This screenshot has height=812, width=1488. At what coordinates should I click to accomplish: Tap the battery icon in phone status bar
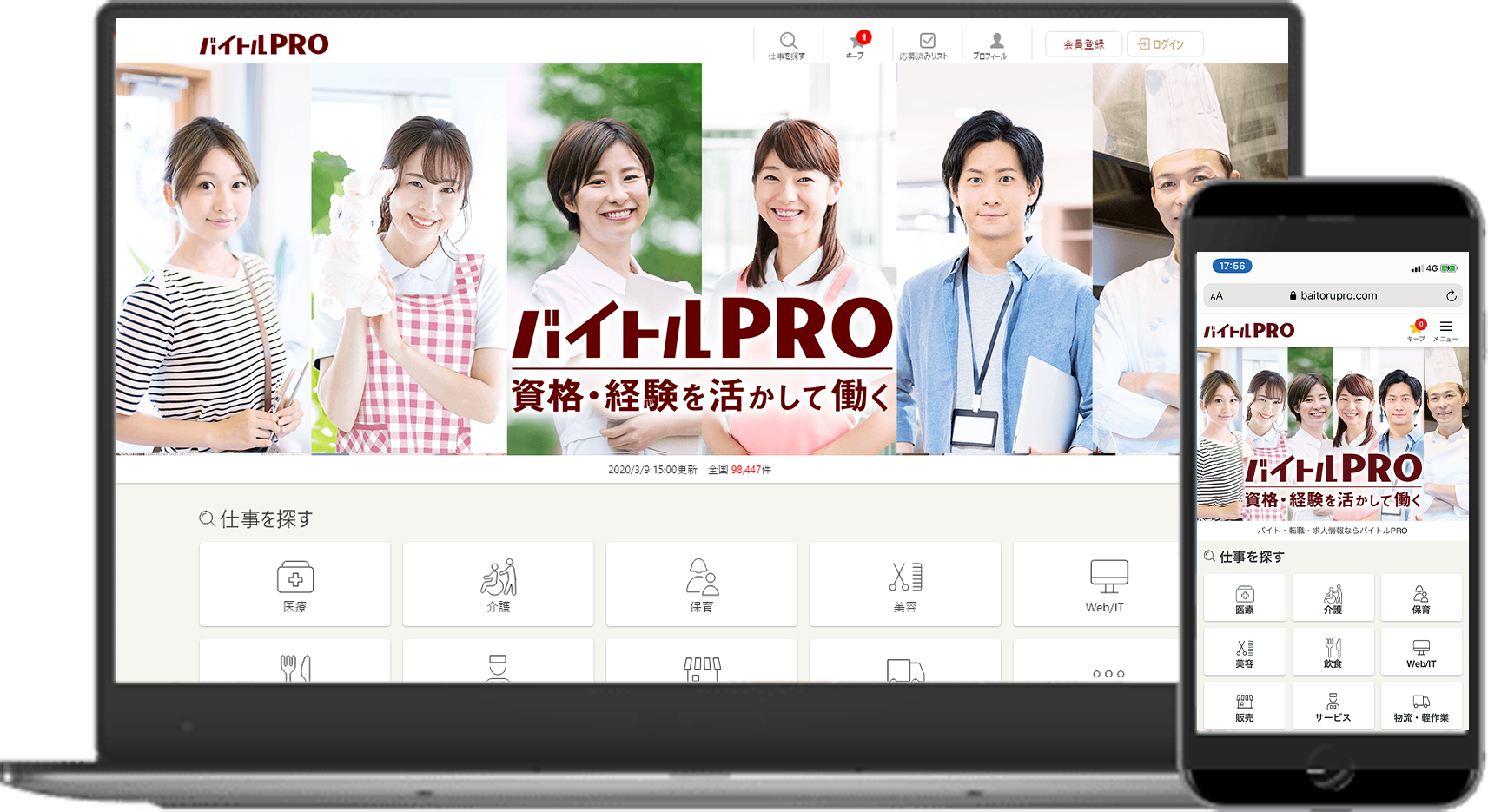point(1449,268)
